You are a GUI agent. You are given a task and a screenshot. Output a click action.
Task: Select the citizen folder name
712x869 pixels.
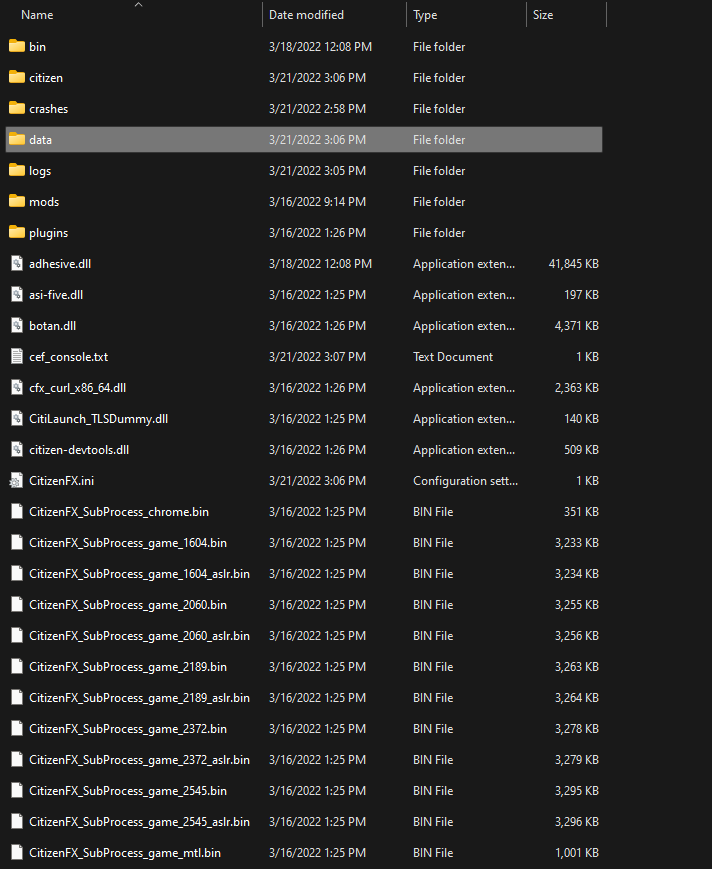(46, 78)
